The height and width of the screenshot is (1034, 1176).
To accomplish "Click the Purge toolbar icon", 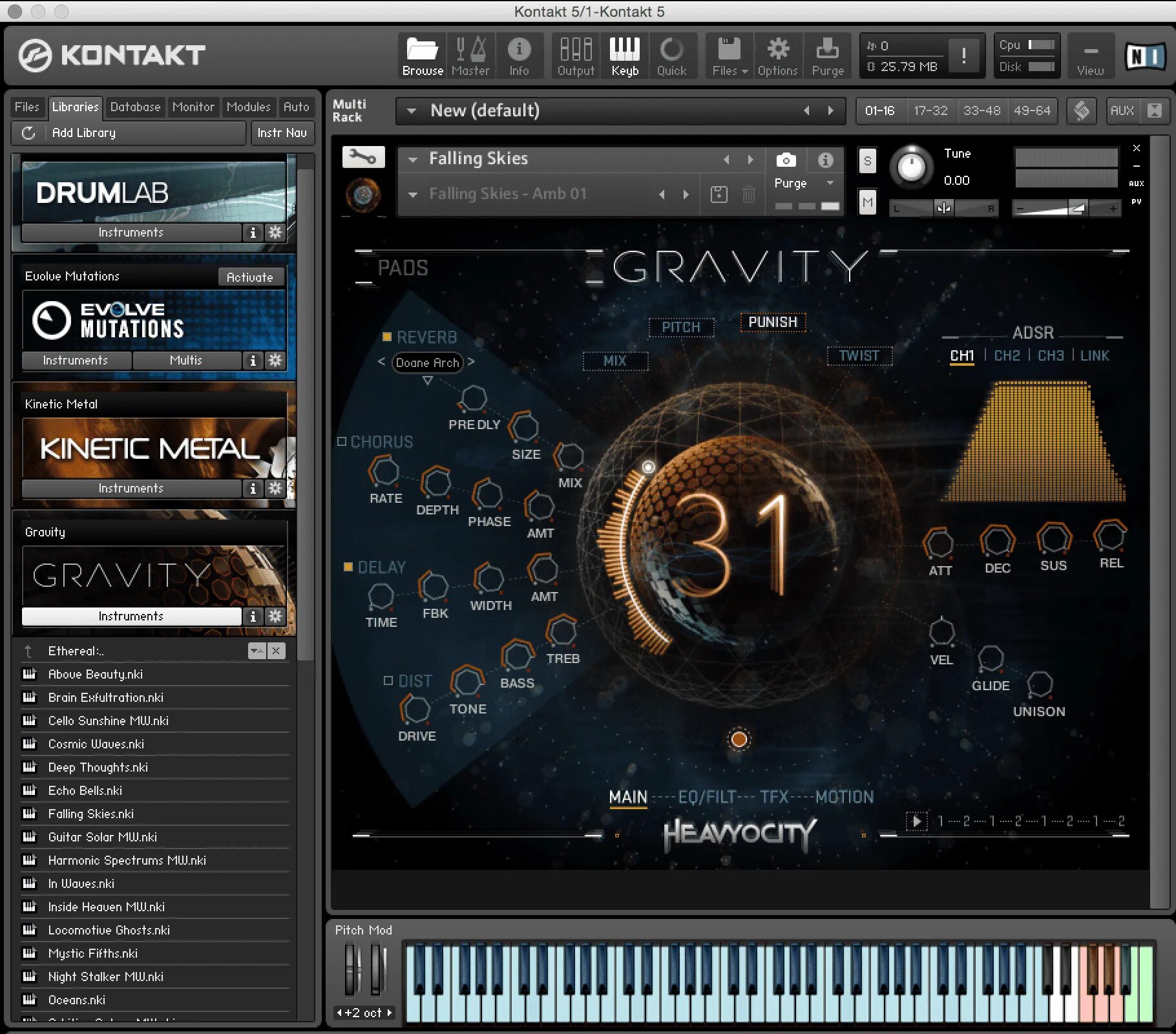I will 828,56.
